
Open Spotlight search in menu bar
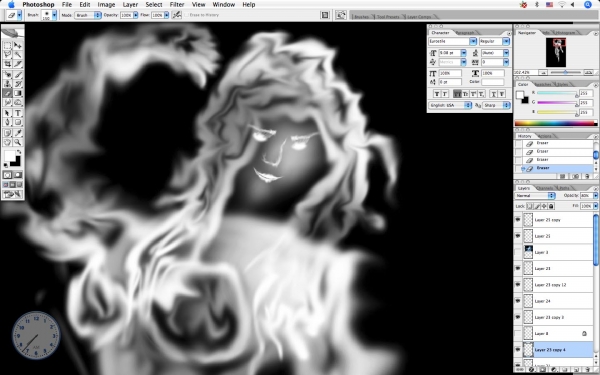[588, 5]
